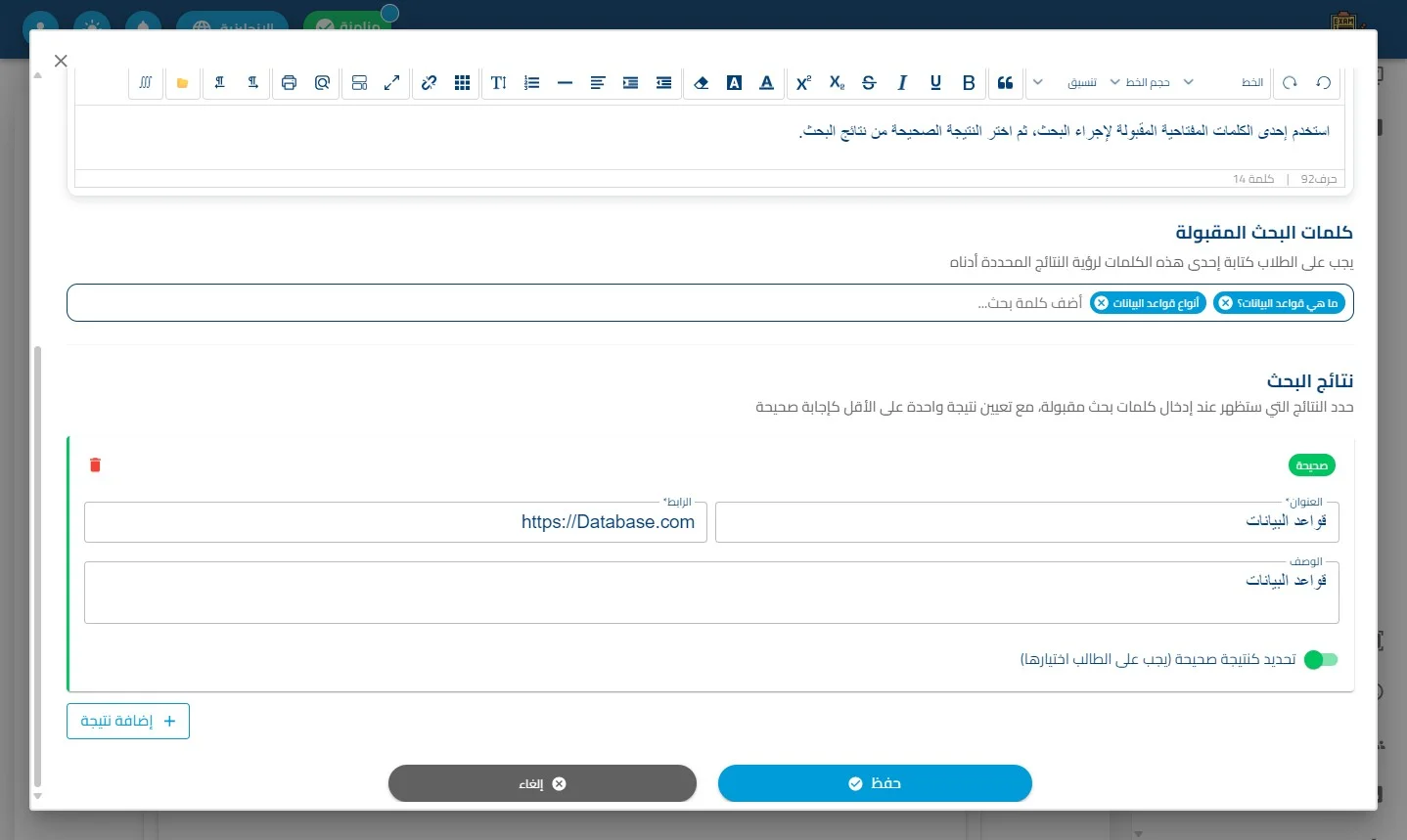Click the 'إضافة نتيجة' add result button
This screenshot has height=840, width=1407.
click(x=128, y=722)
